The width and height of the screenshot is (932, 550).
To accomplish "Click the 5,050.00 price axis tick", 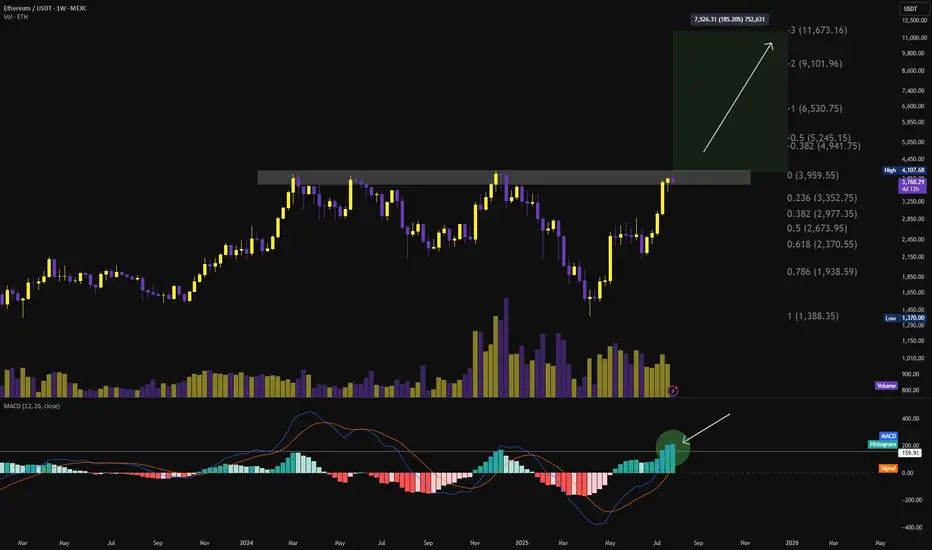I will click(x=914, y=142).
